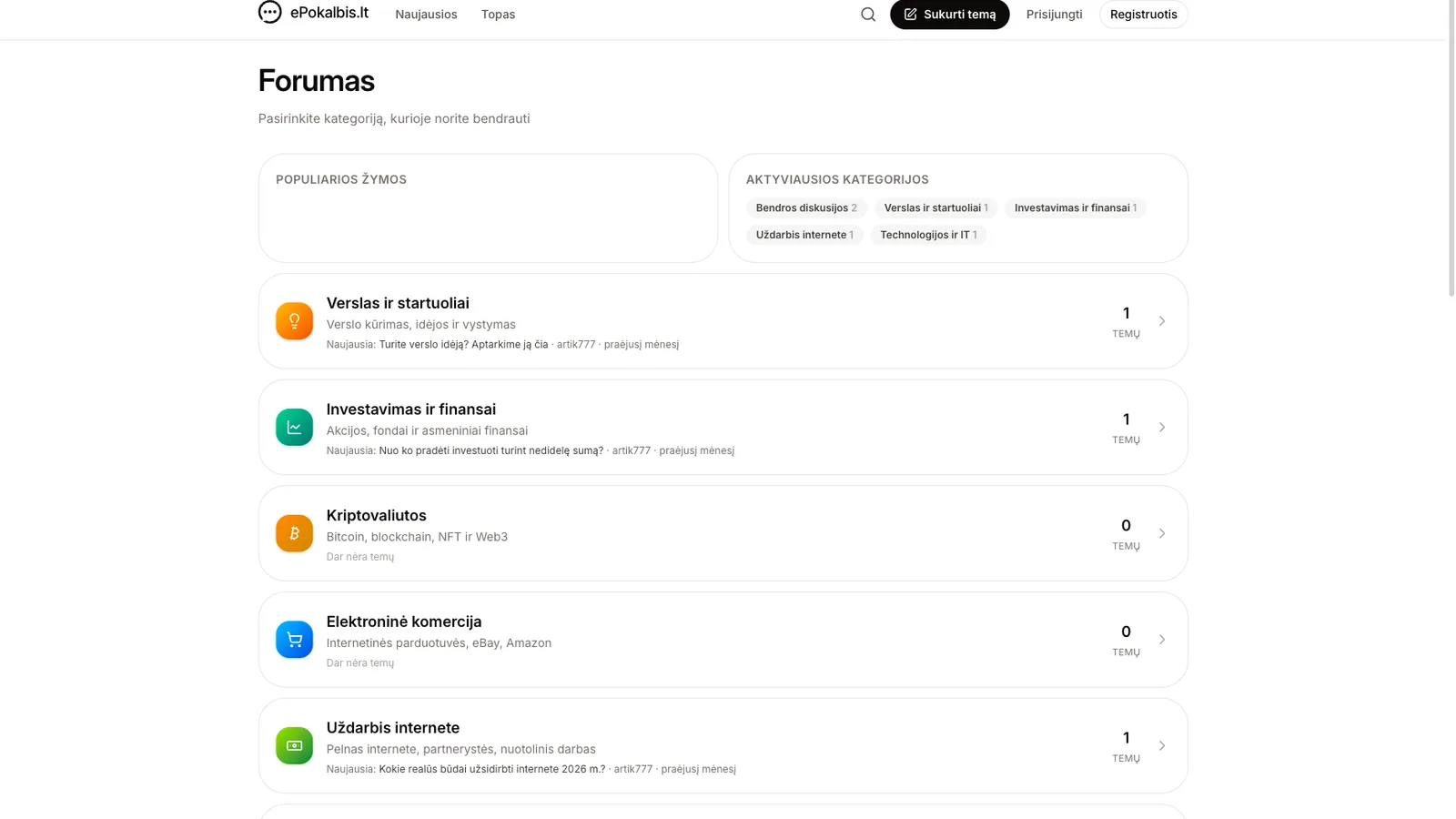Open topic 'Turite verslo idėją? Aptarkime ją čia'

(463, 345)
